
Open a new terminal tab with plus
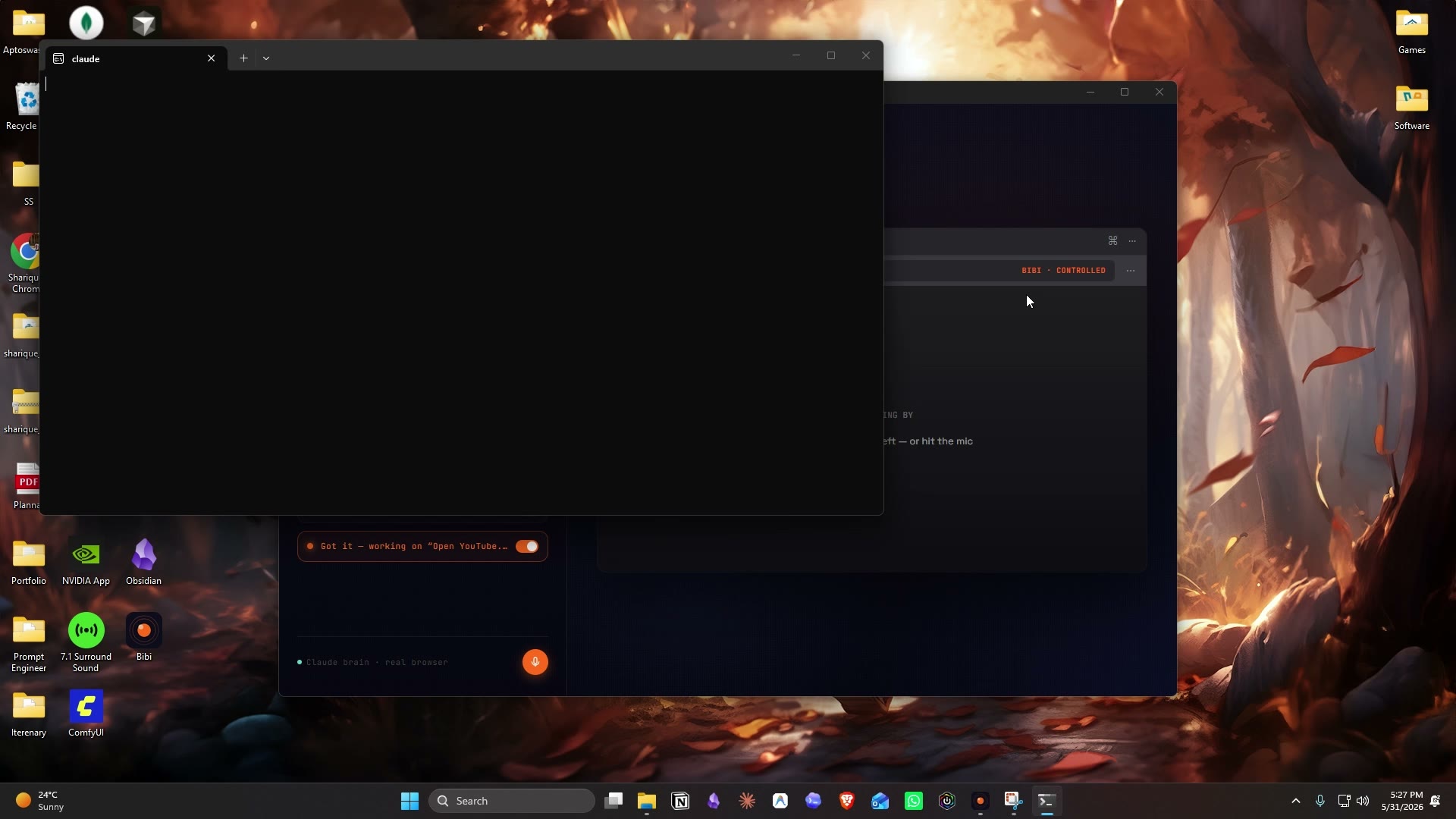pos(243,58)
